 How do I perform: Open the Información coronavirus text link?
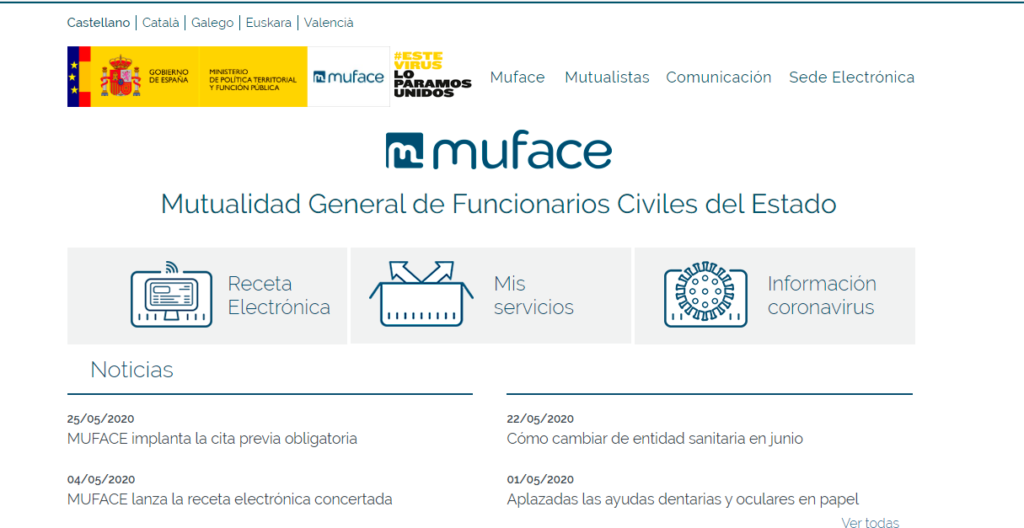pyautogui.click(x=822, y=295)
